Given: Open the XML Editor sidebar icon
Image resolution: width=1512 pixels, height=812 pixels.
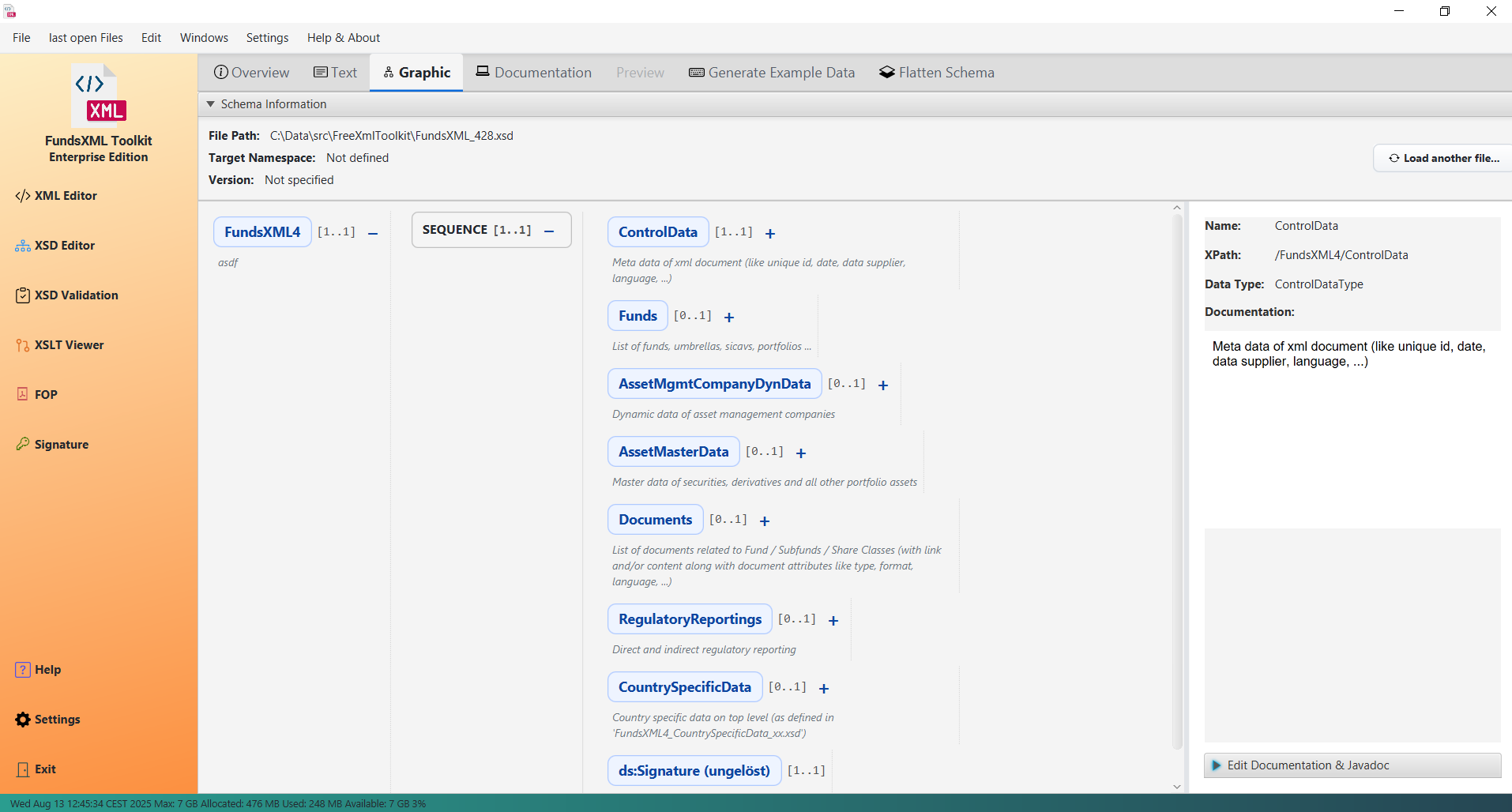Looking at the screenshot, I should click(23, 196).
